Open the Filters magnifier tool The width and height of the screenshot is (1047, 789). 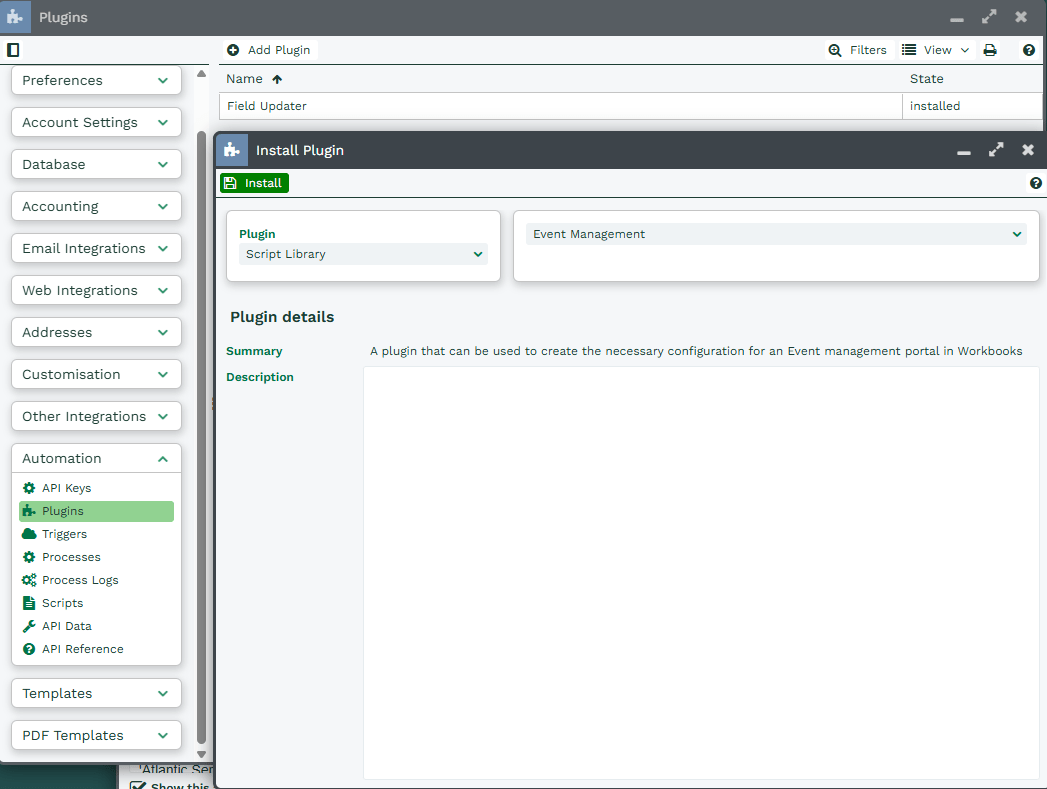pyautogui.click(x=835, y=50)
